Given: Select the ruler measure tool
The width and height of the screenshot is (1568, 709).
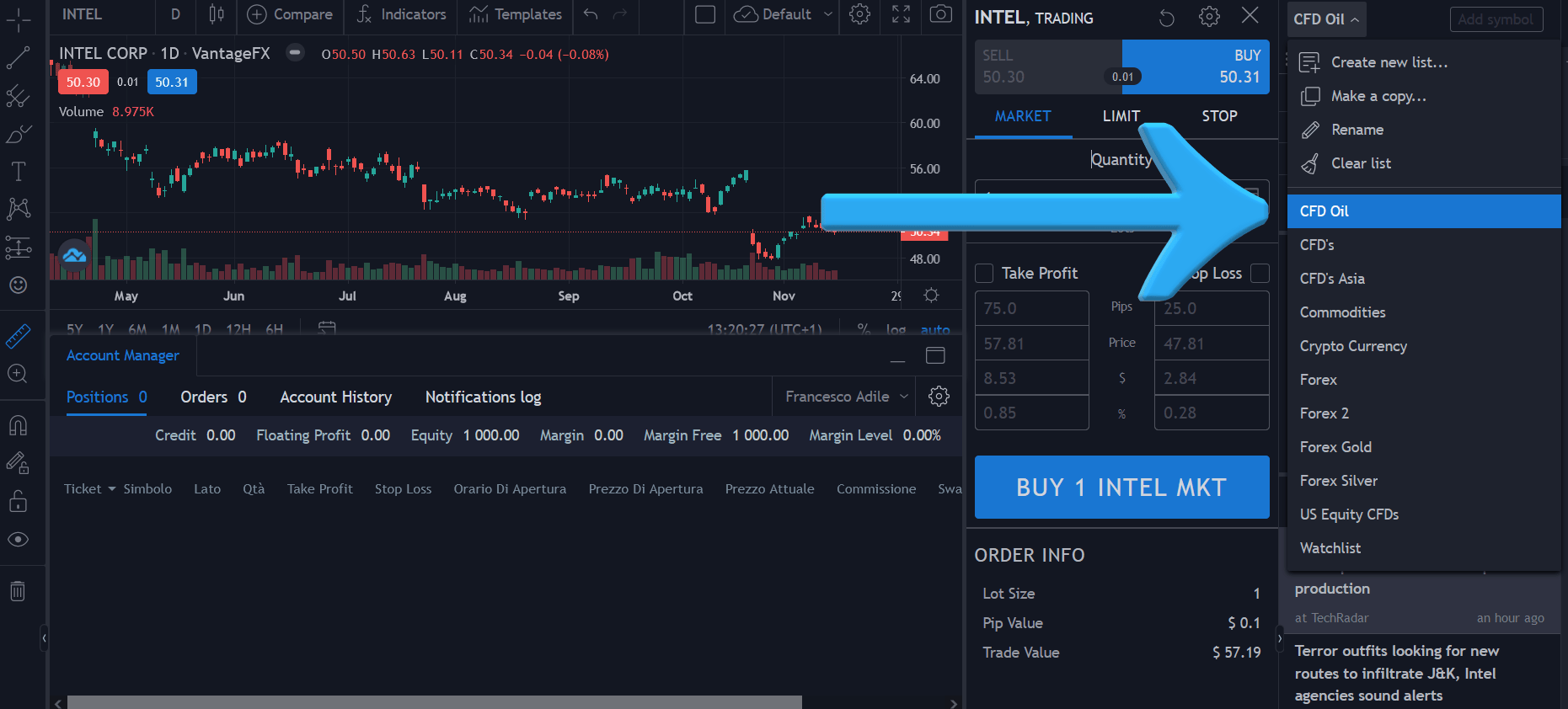Looking at the screenshot, I should [18, 336].
